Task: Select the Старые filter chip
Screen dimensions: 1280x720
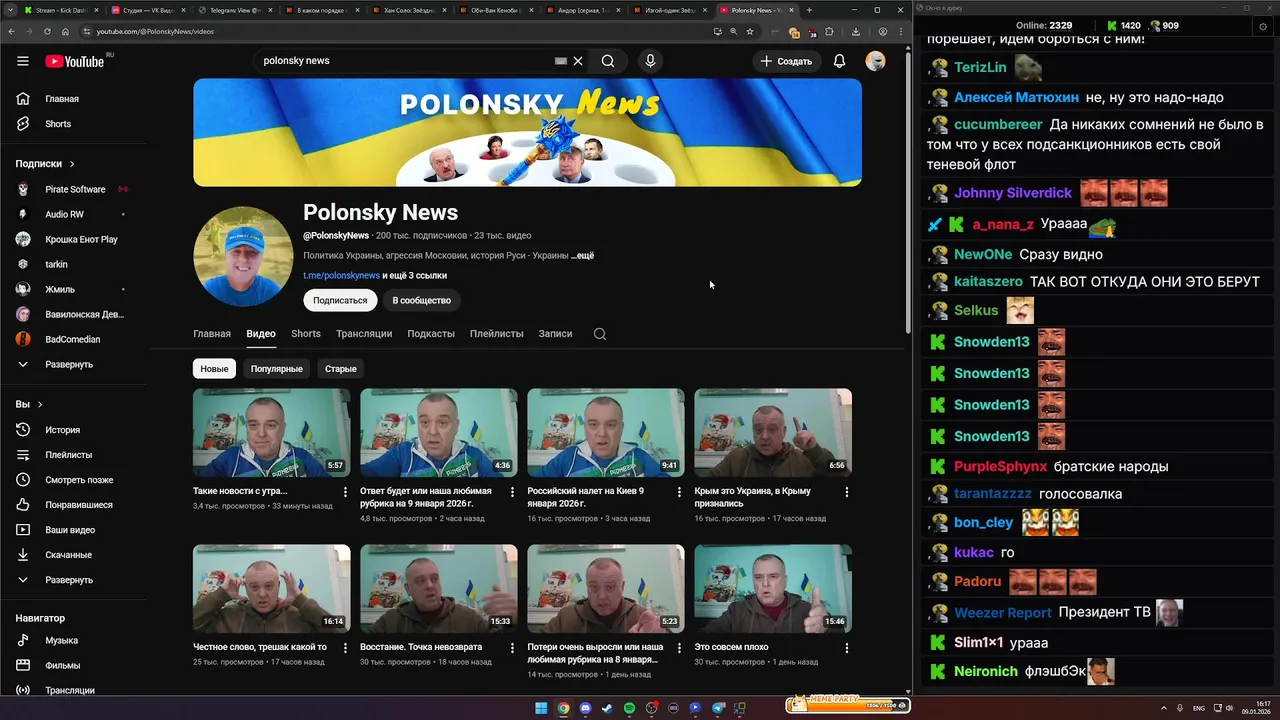Action: pos(341,369)
